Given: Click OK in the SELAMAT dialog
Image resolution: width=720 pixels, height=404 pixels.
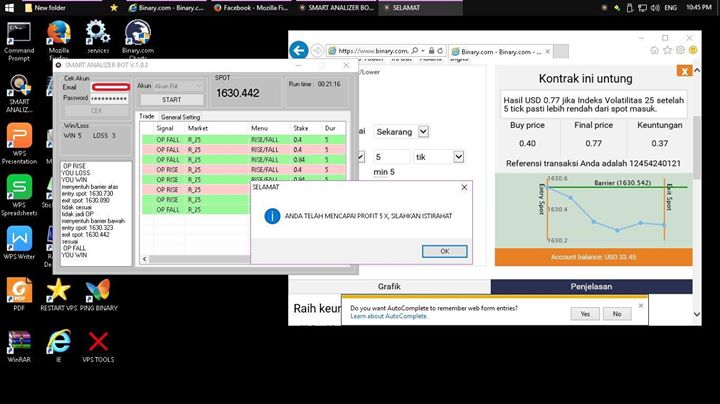Looking at the screenshot, I should pos(444,251).
